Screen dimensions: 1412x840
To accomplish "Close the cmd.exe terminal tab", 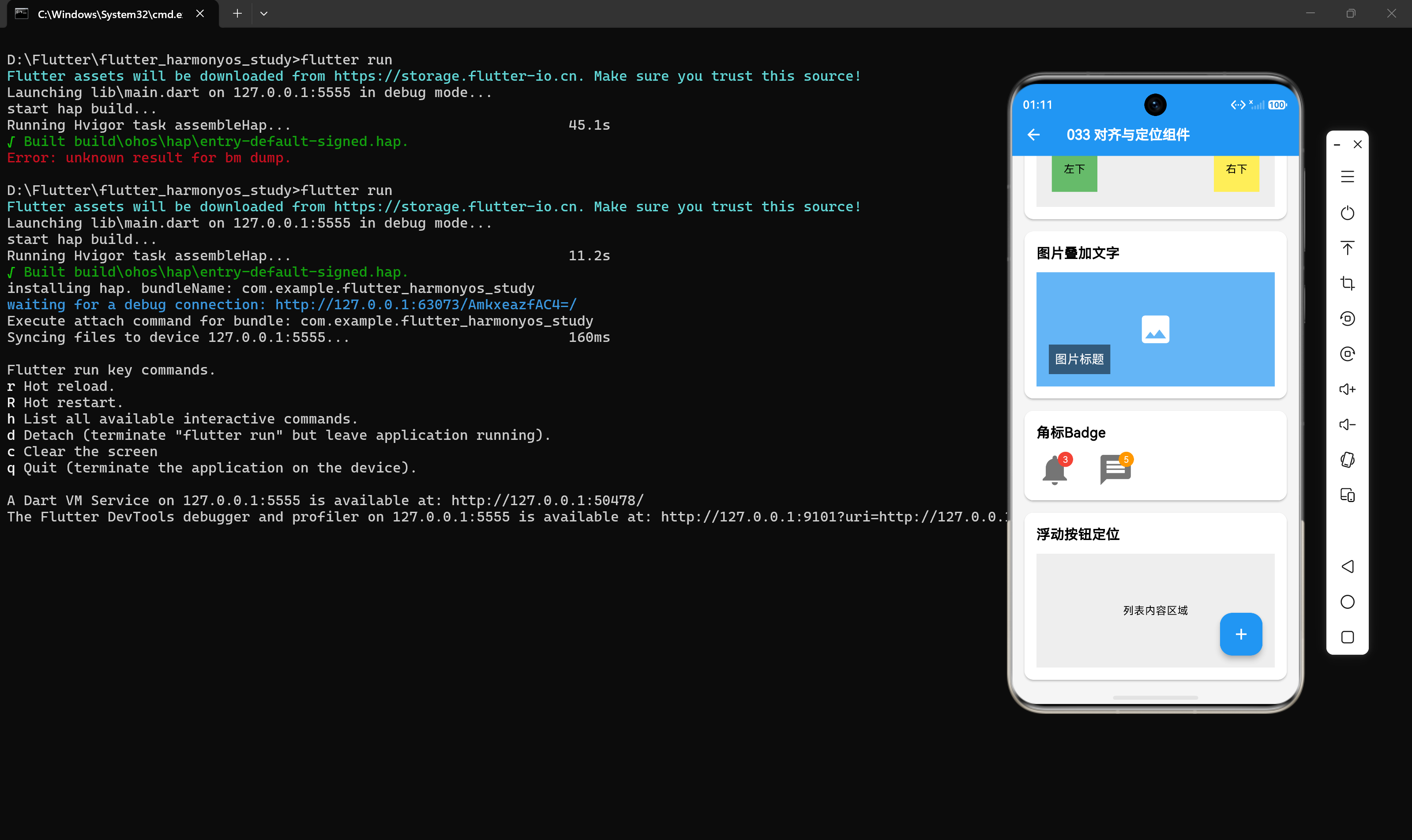I will point(200,14).
